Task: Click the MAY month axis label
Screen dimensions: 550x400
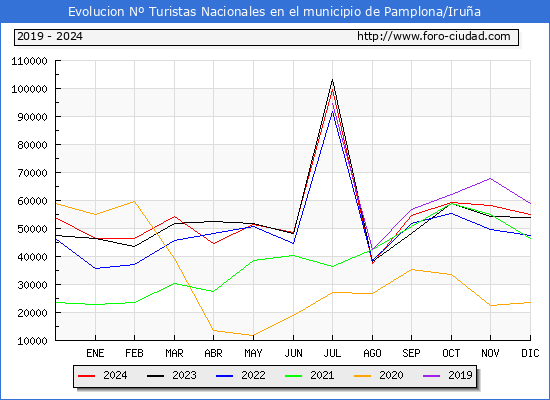Action: [x=253, y=353]
